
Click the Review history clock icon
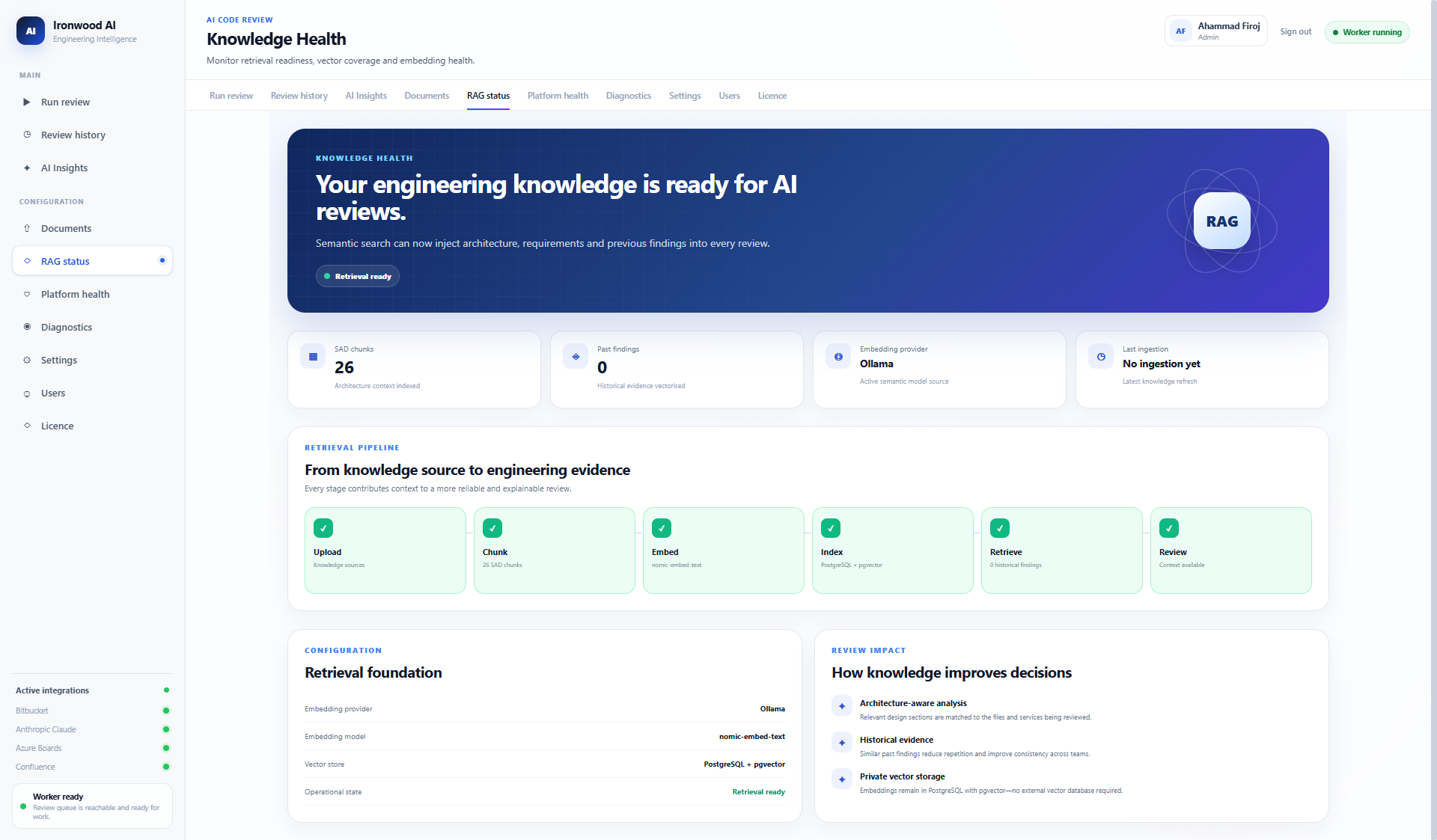[27, 135]
